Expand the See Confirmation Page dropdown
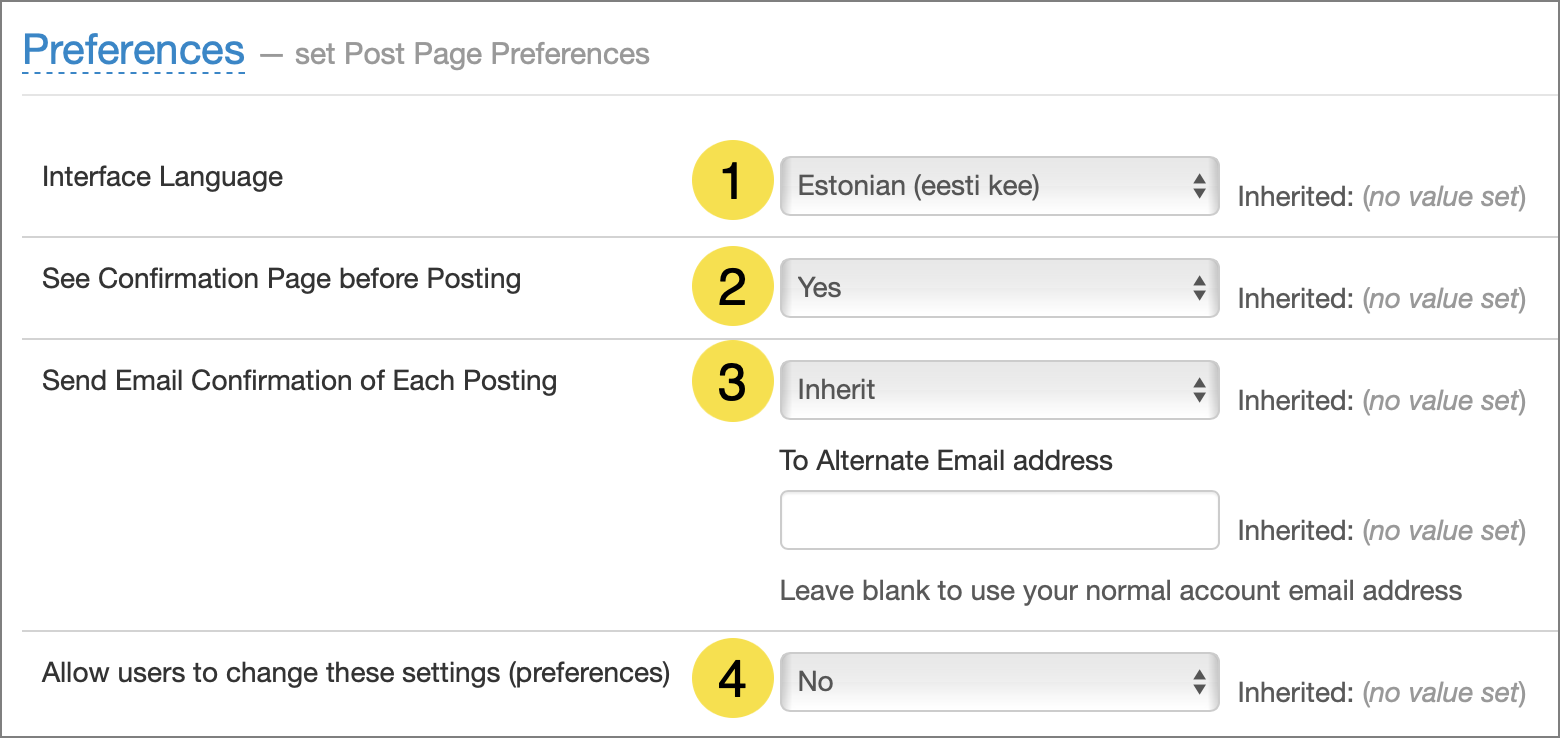Viewport: 1560px width, 738px height. pos(998,288)
